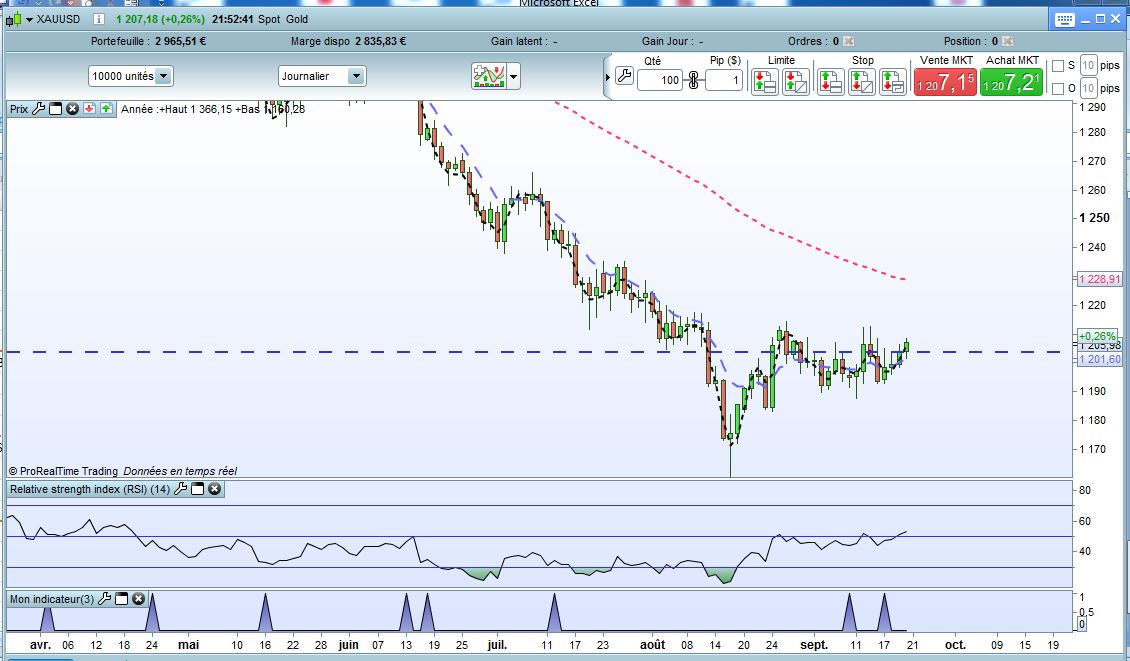Open the virtual keyboard icon in title bar
This screenshot has height=661, width=1130.
(x=1064, y=19)
